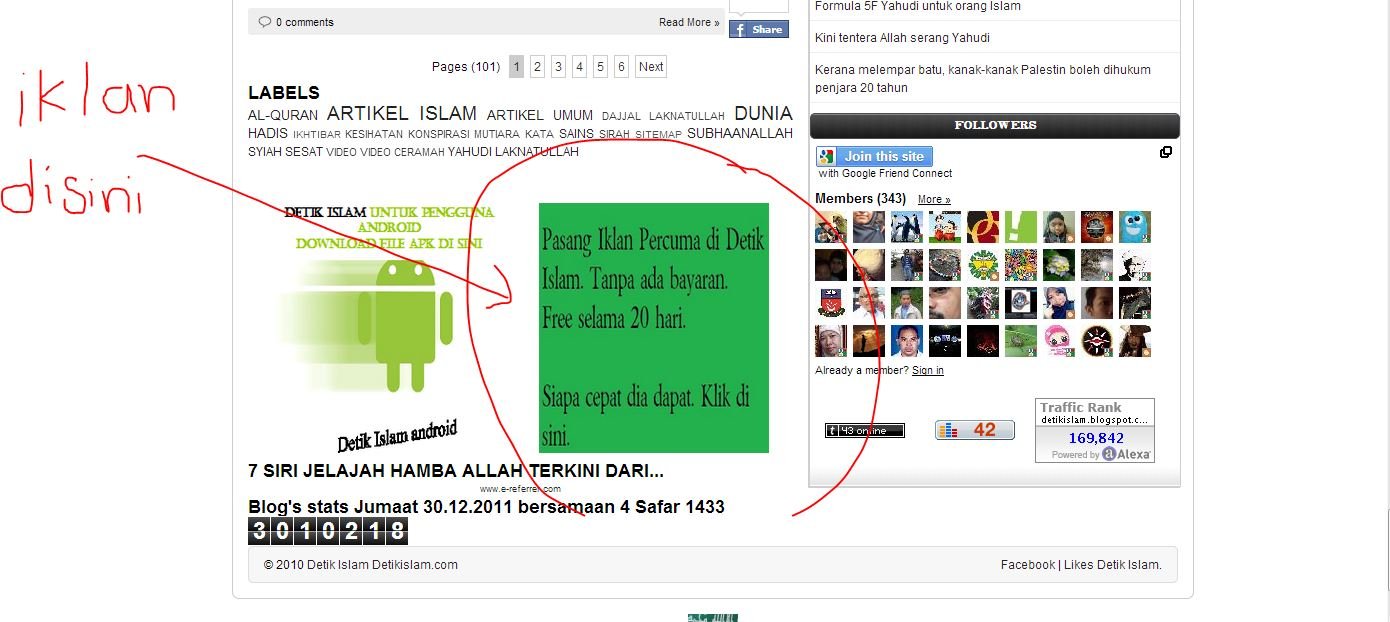The image size is (1390, 622).
Task: Open the Kini tentera Allah serang Yahudi post
Action: (902, 38)
